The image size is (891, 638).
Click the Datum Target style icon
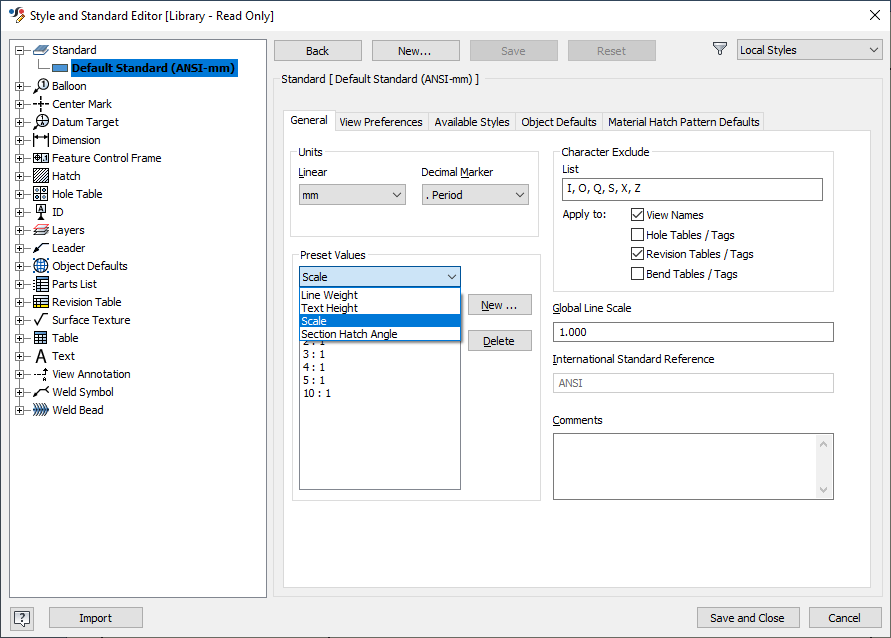point(41,122)
